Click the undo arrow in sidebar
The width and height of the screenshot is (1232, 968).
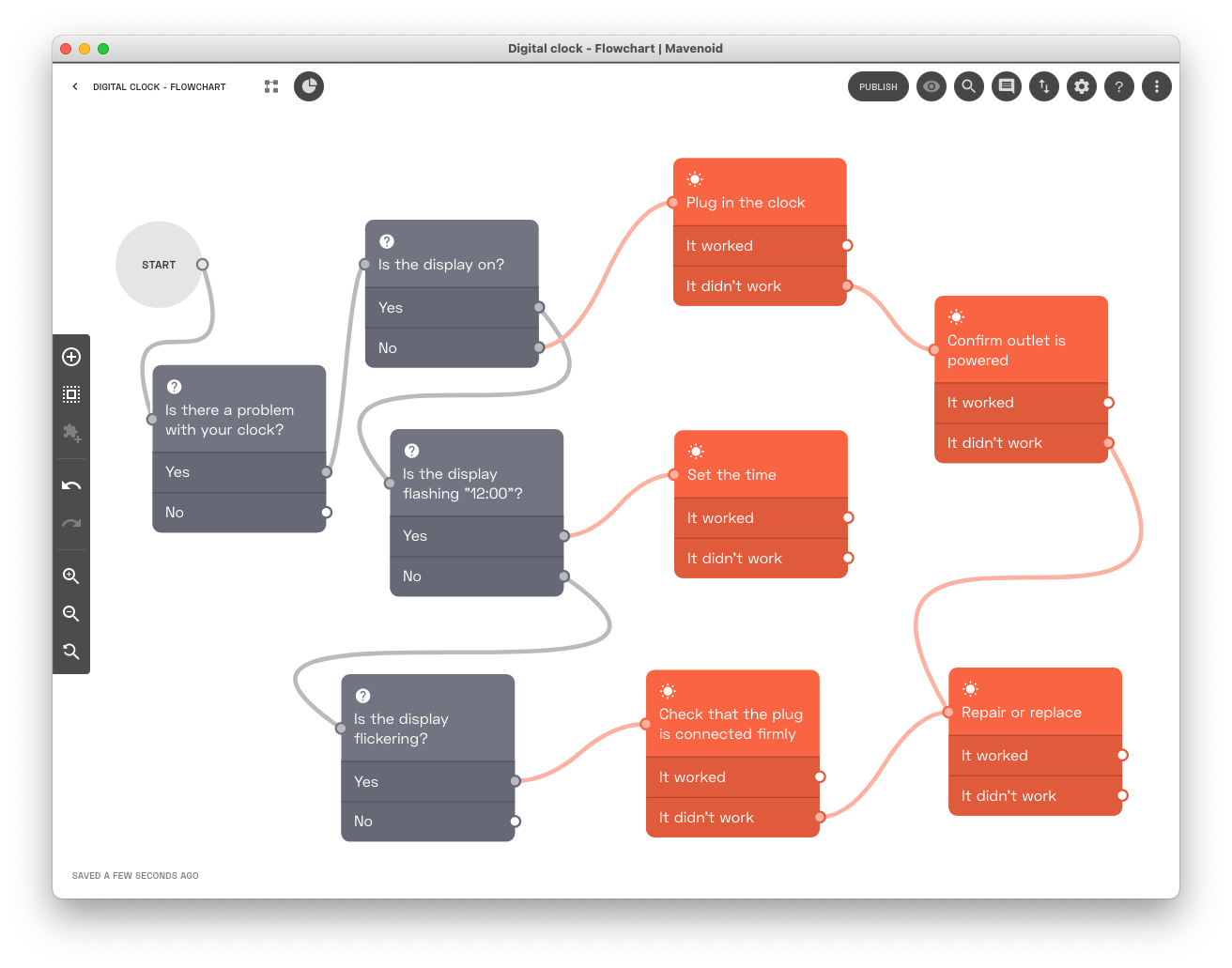pyautogui.click(x=71, y=485)
